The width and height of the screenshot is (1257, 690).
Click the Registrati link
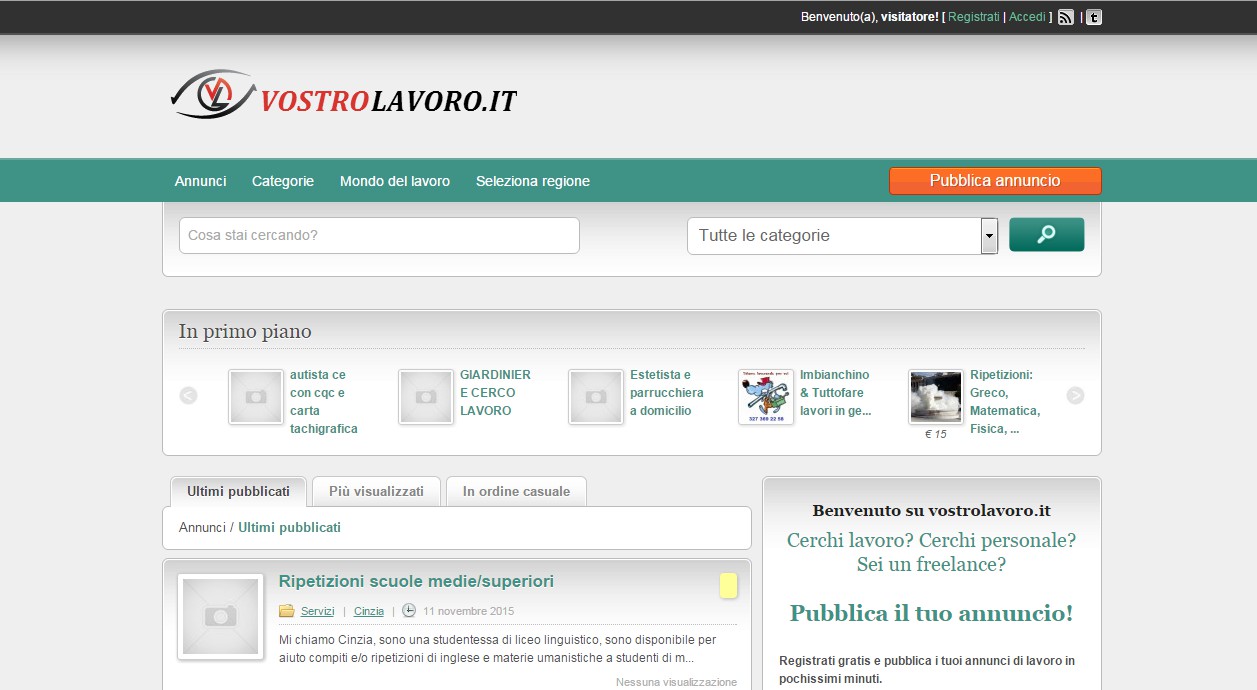pos(974,17)
